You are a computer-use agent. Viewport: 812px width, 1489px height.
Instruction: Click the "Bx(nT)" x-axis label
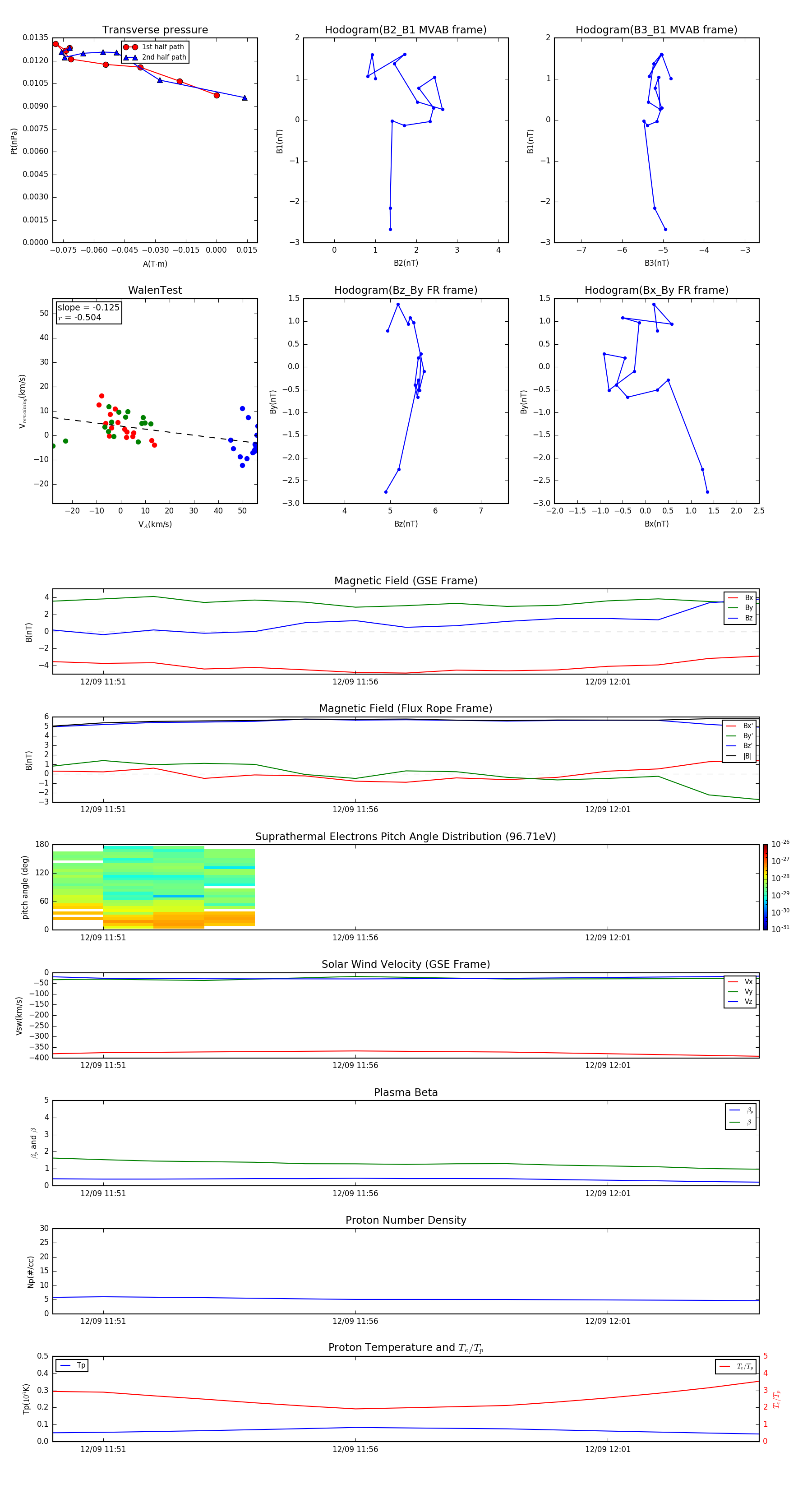point(656,524)
